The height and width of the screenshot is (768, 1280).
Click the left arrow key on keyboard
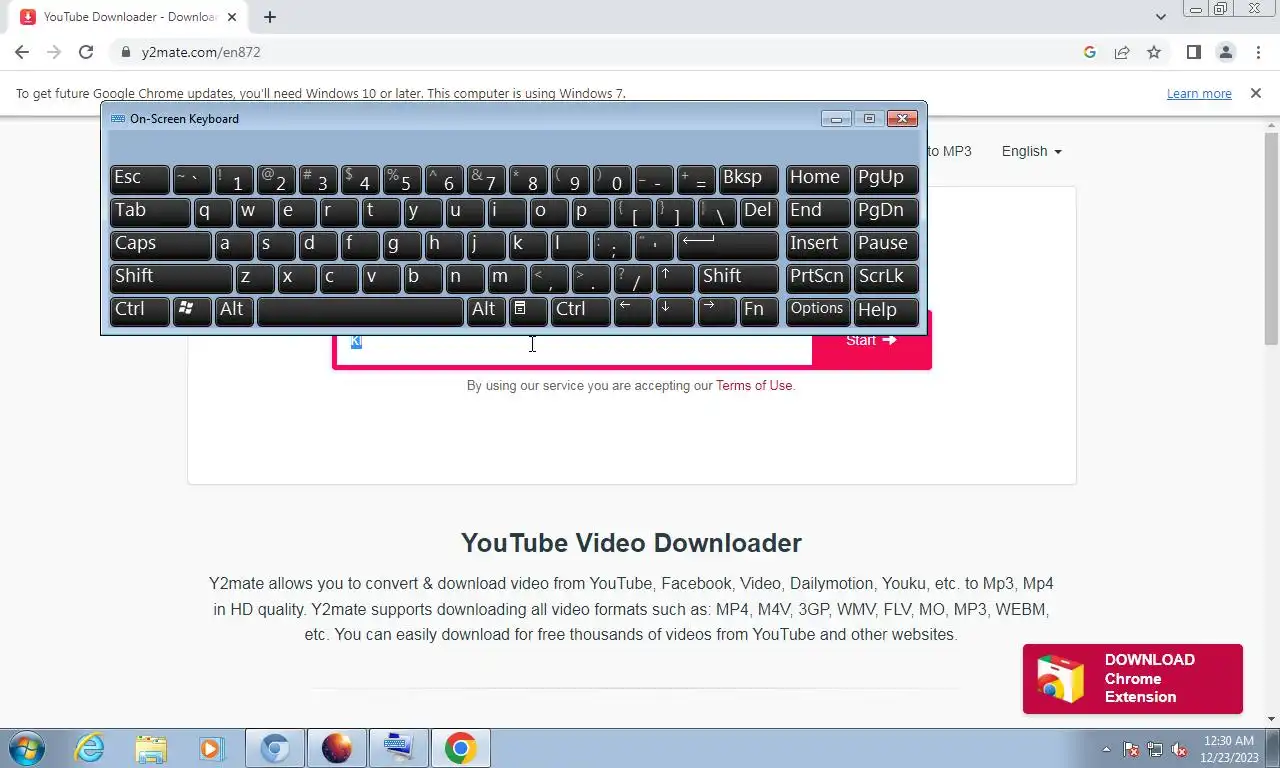633,311
